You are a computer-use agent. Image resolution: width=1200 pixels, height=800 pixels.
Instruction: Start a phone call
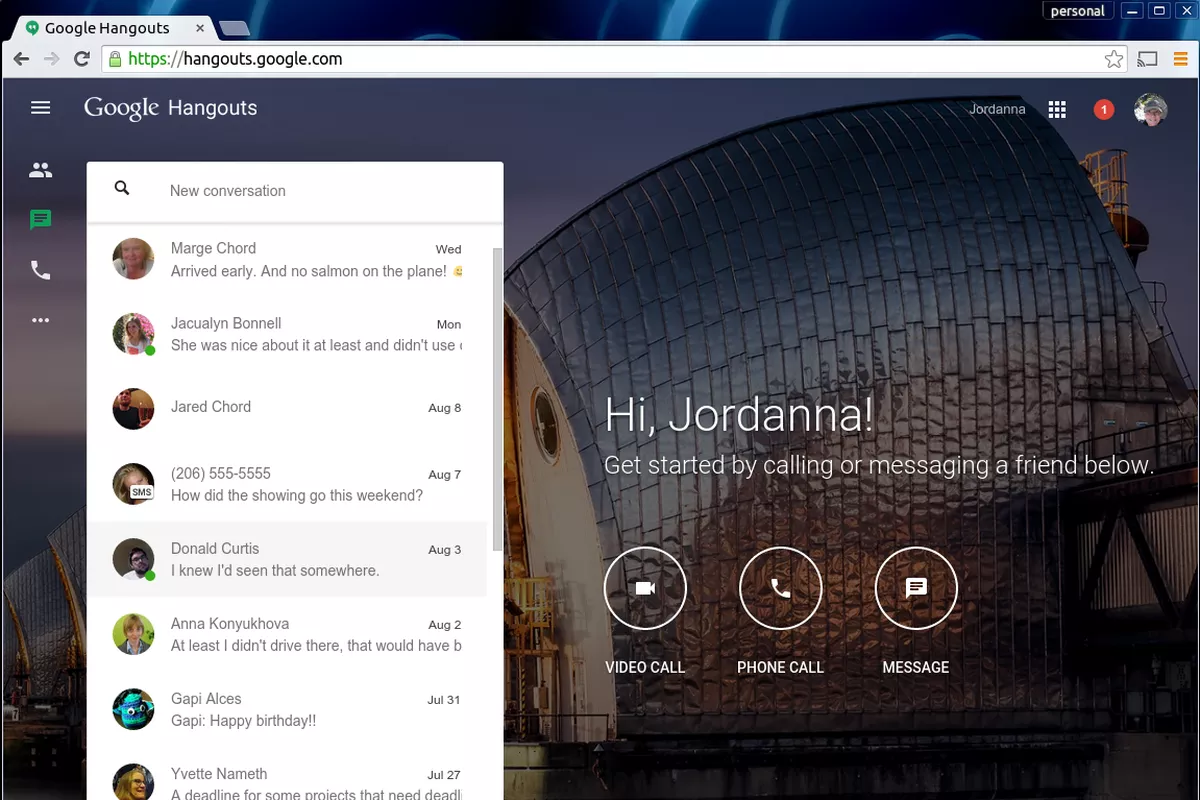pos(780,589)
